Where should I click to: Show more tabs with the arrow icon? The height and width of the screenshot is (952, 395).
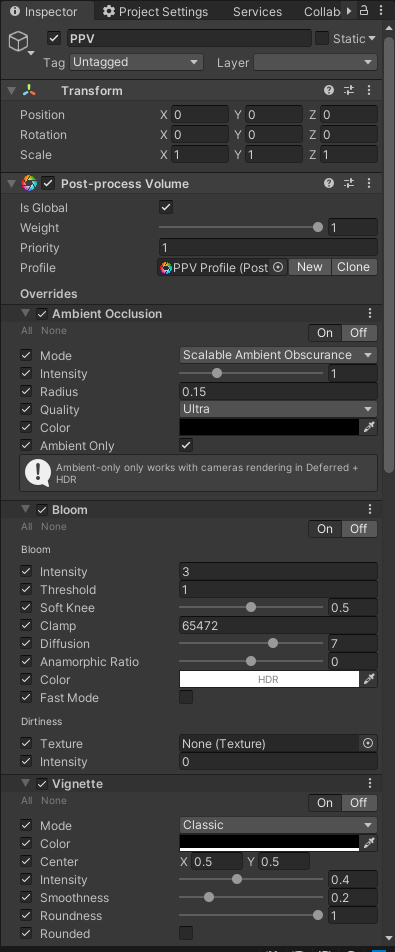(349, 11)
